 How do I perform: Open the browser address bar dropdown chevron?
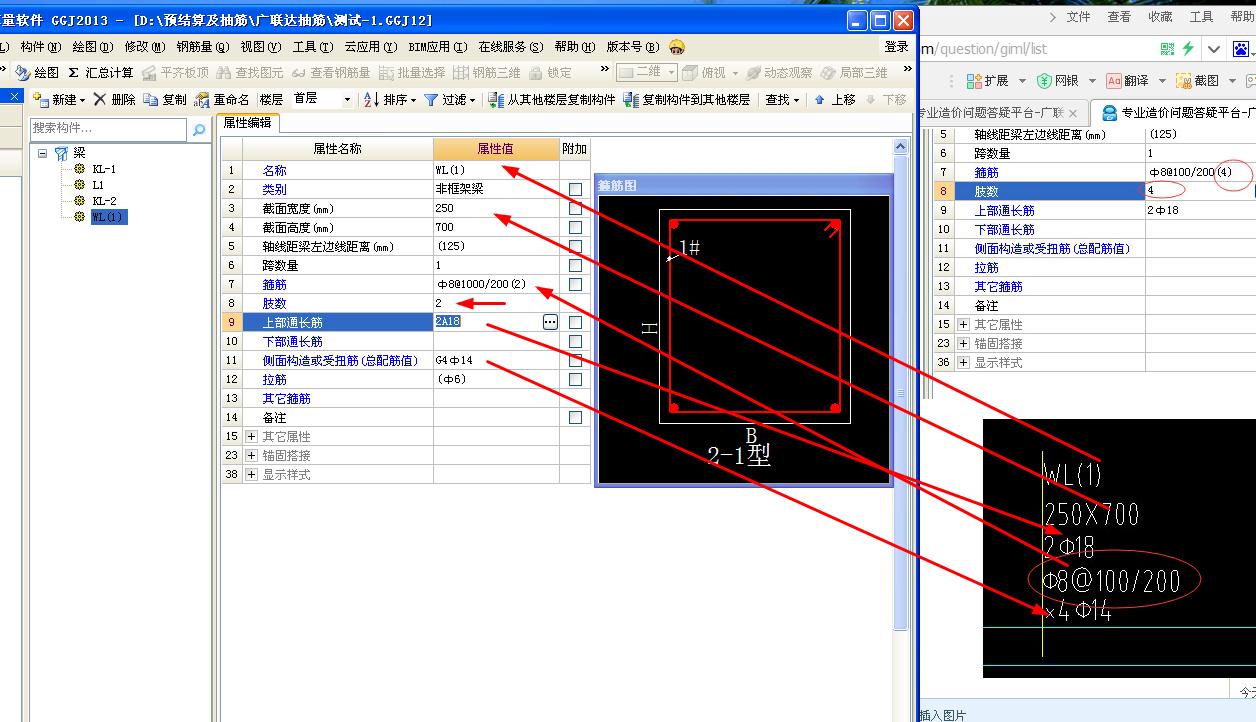click(1213, 48)
